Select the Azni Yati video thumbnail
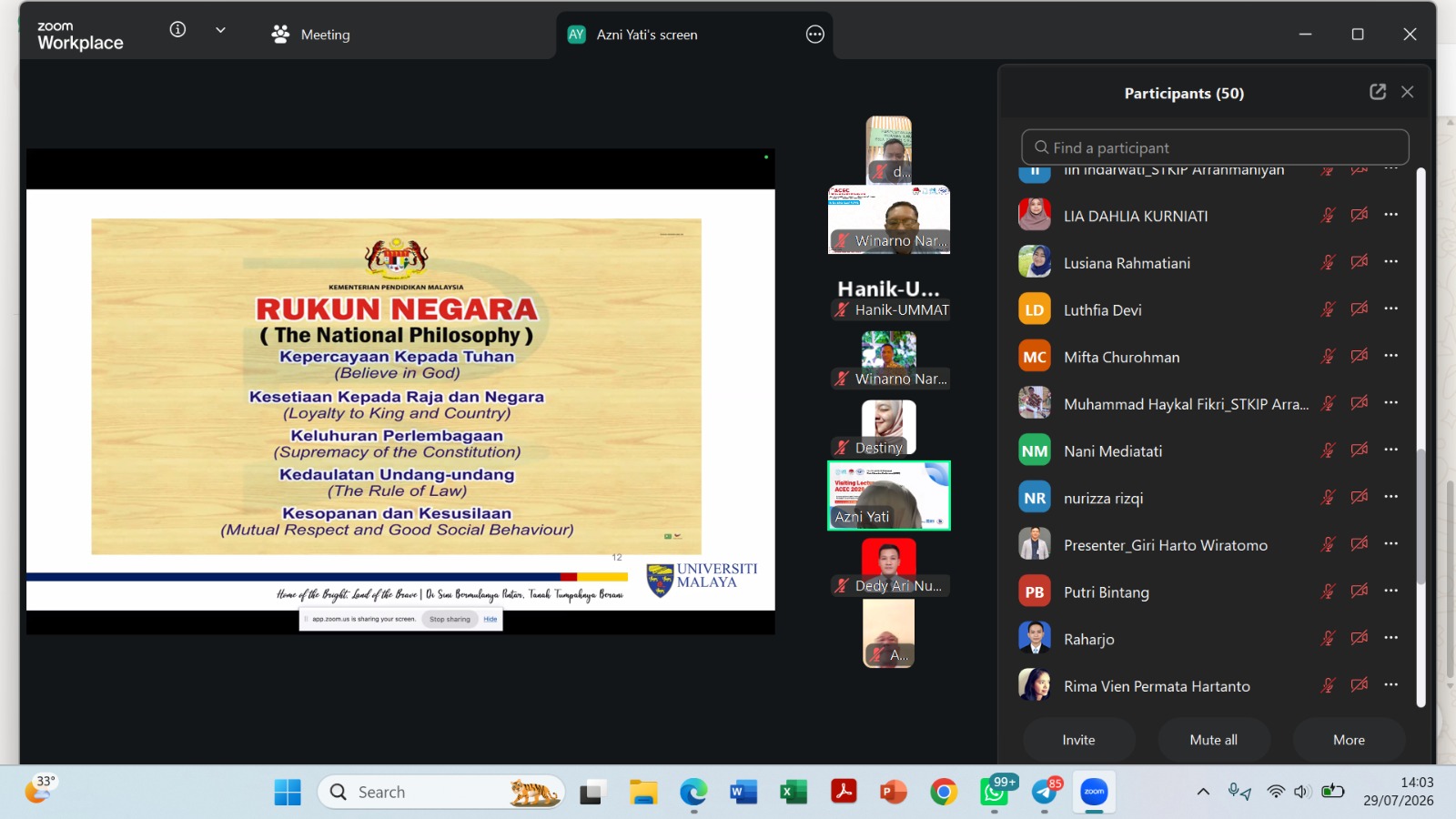The height and width of the screenshot is (819, 1456). [889, 495]
